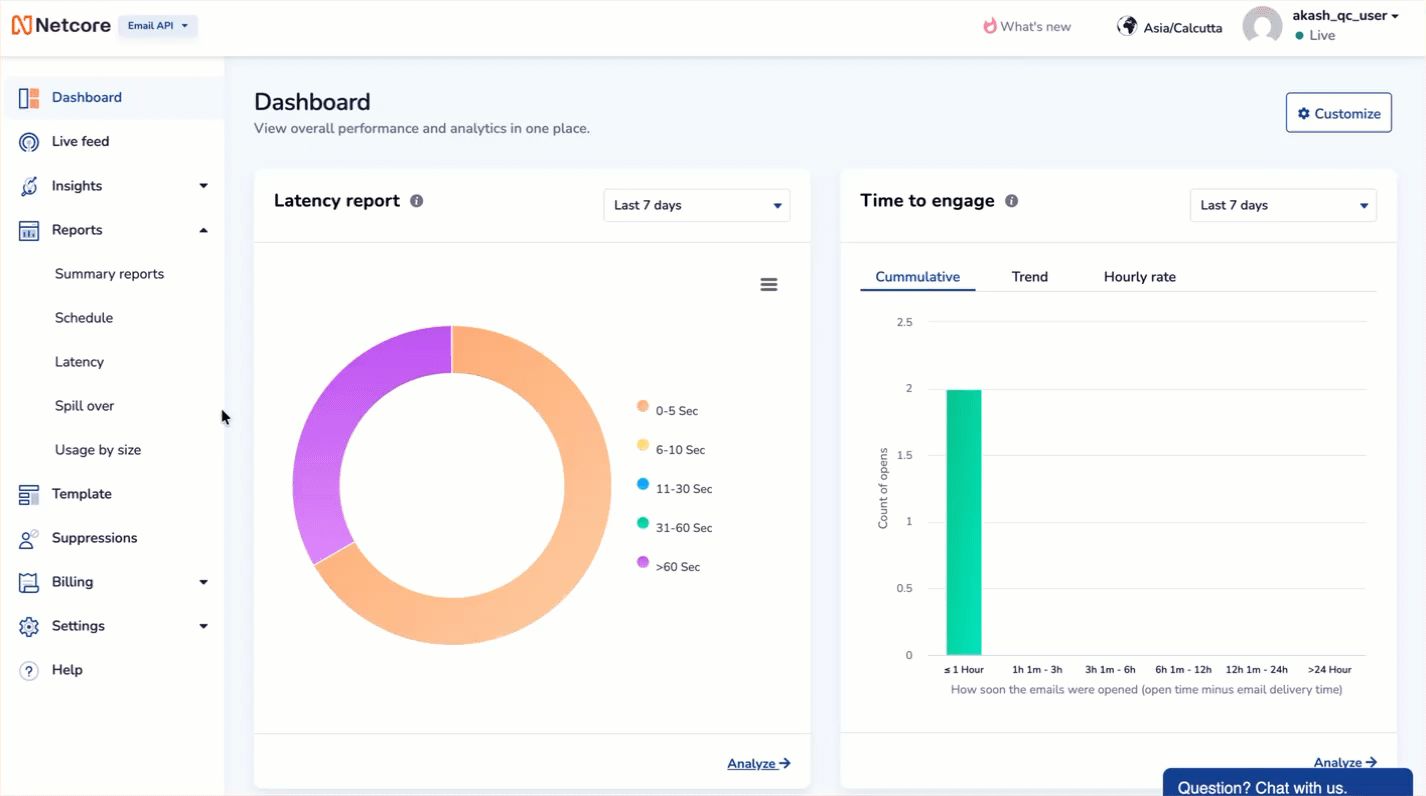Viewport: 1426px width, 796px height.
Task: Click the Live feed radar icon
Action: tap(29, 142)
